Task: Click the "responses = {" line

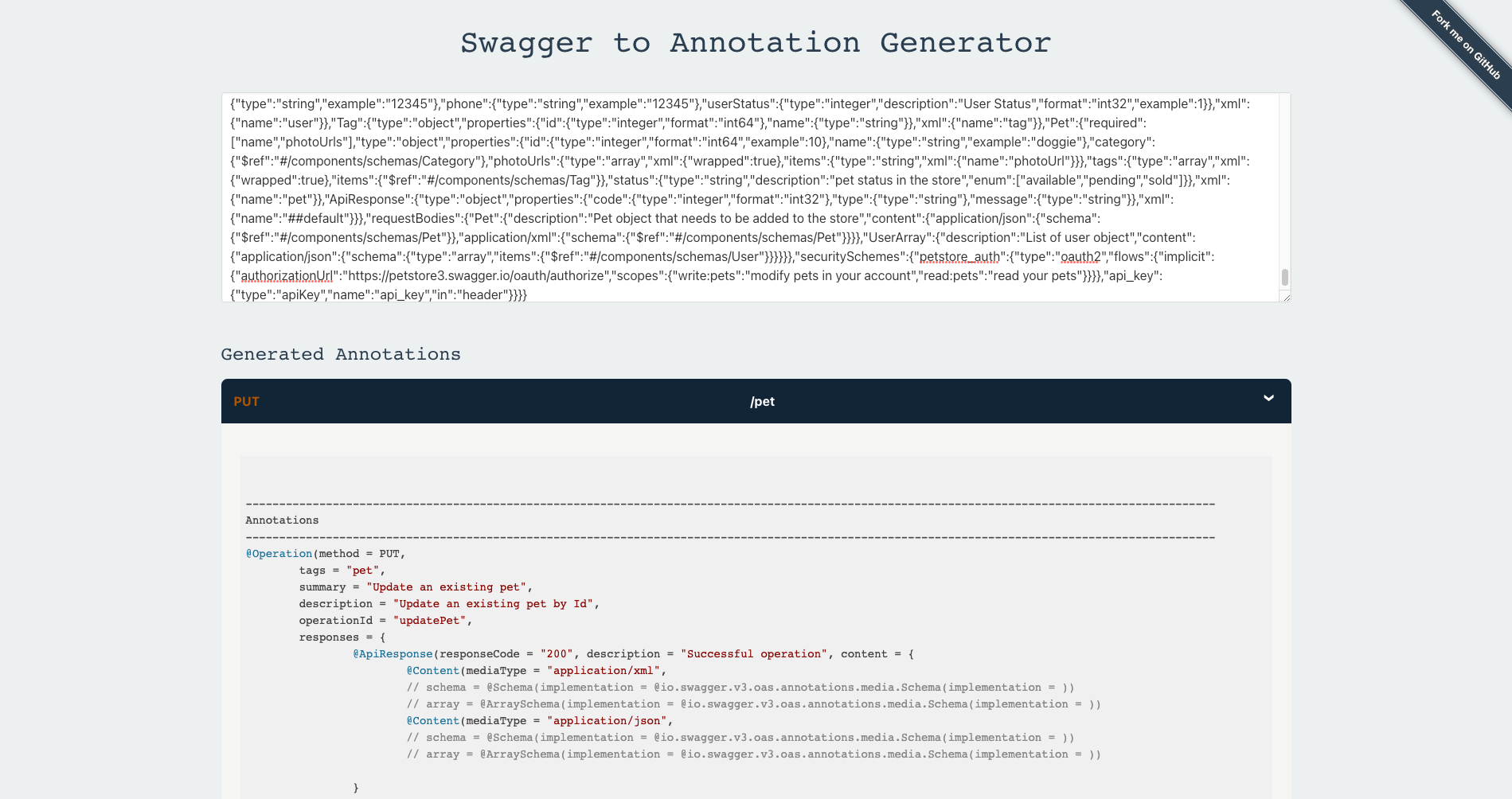Action: pos(342,637)
